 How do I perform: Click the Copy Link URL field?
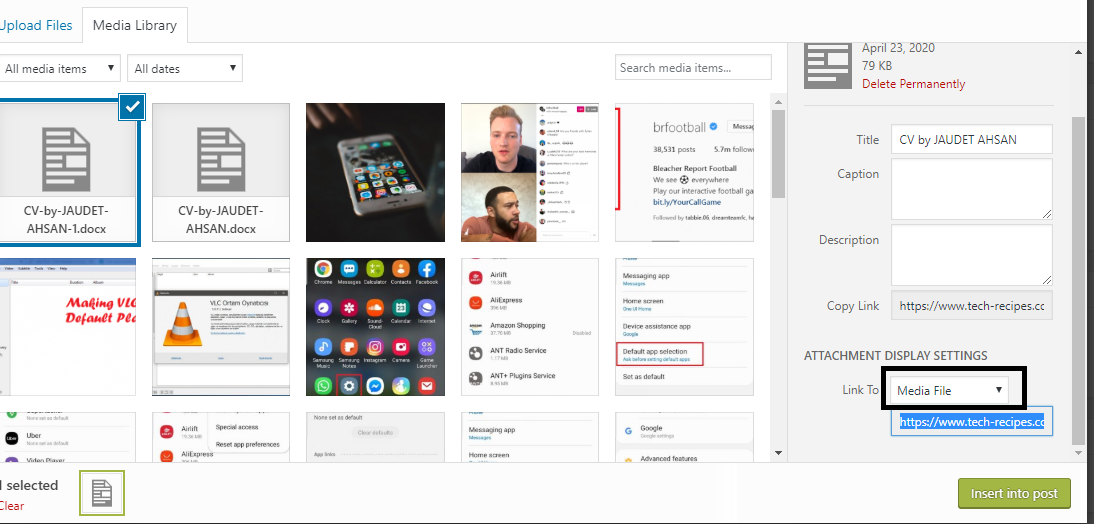point(971,306)
